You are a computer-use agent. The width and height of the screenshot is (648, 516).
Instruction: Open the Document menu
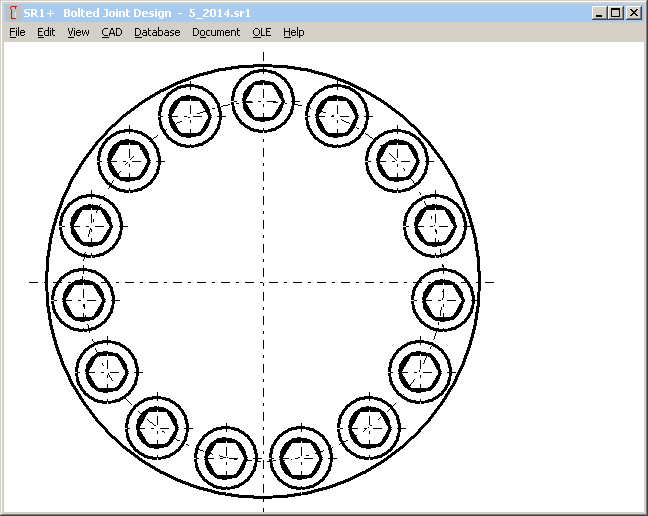click(216, 32)
